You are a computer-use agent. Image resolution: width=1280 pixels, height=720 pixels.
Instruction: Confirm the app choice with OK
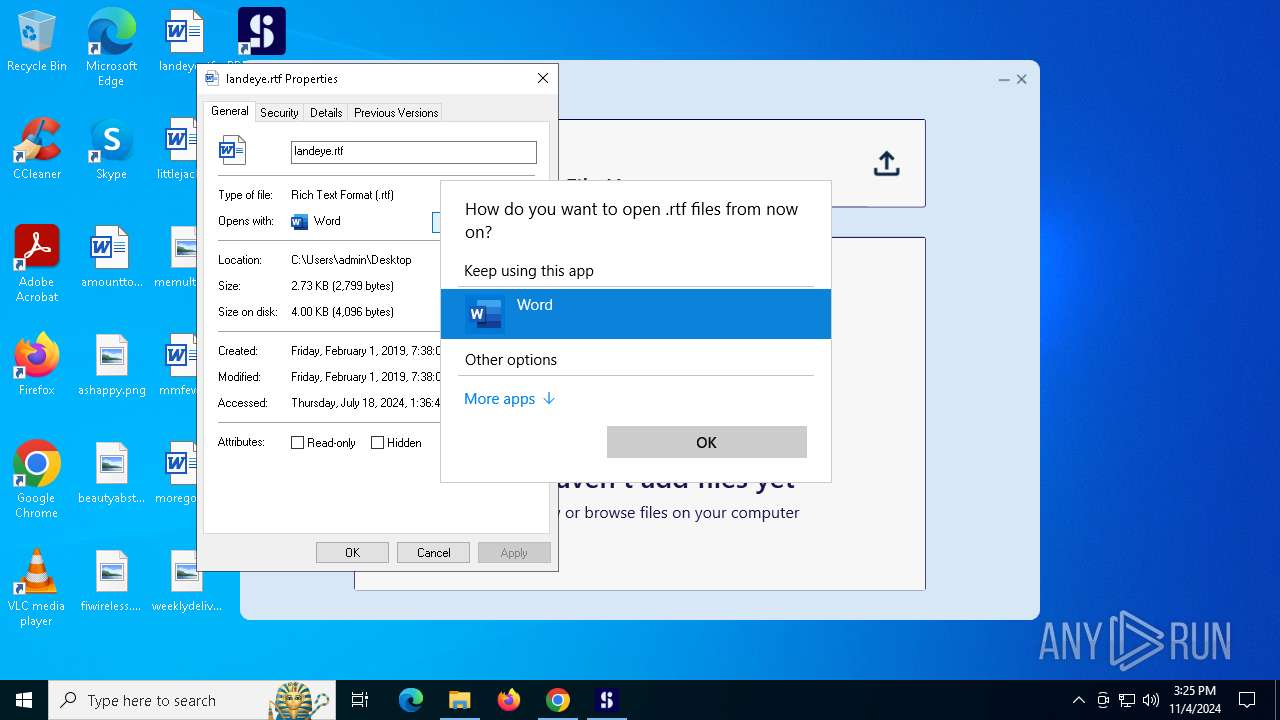pyautogui.click(x=707, y=442)
